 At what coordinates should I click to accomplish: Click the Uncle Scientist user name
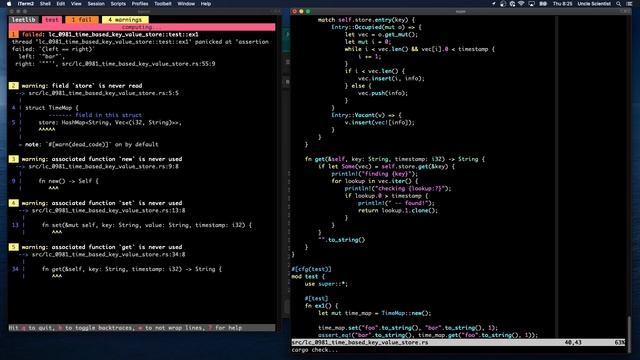coord(594,4)
